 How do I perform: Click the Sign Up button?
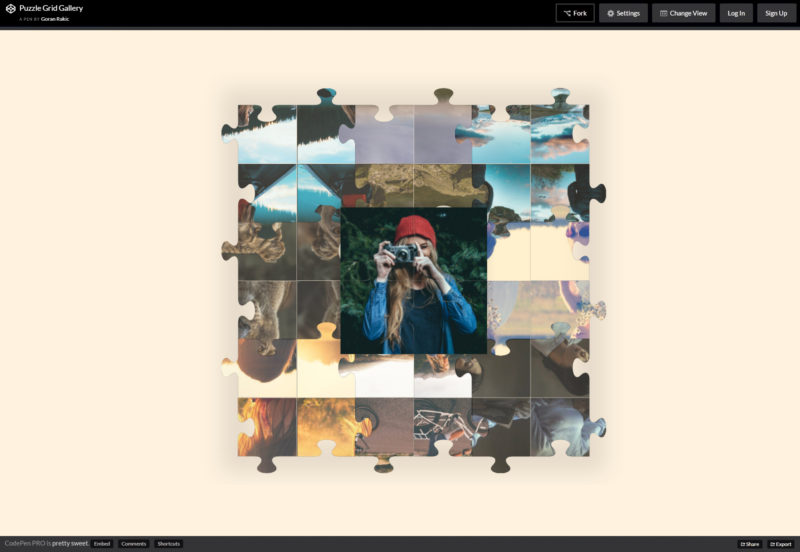click(776, 13)
